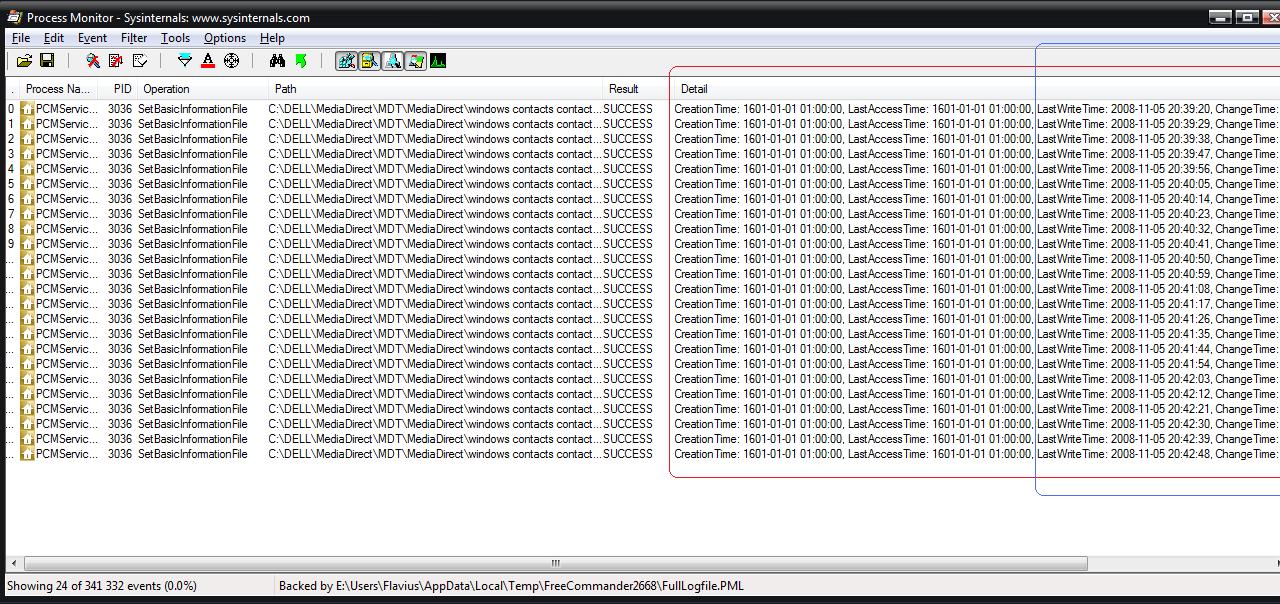This screenshot has width=1280, height=604.
Task: Click the SetBasicInformationFile operation in row 7
Action: (193, 214)
